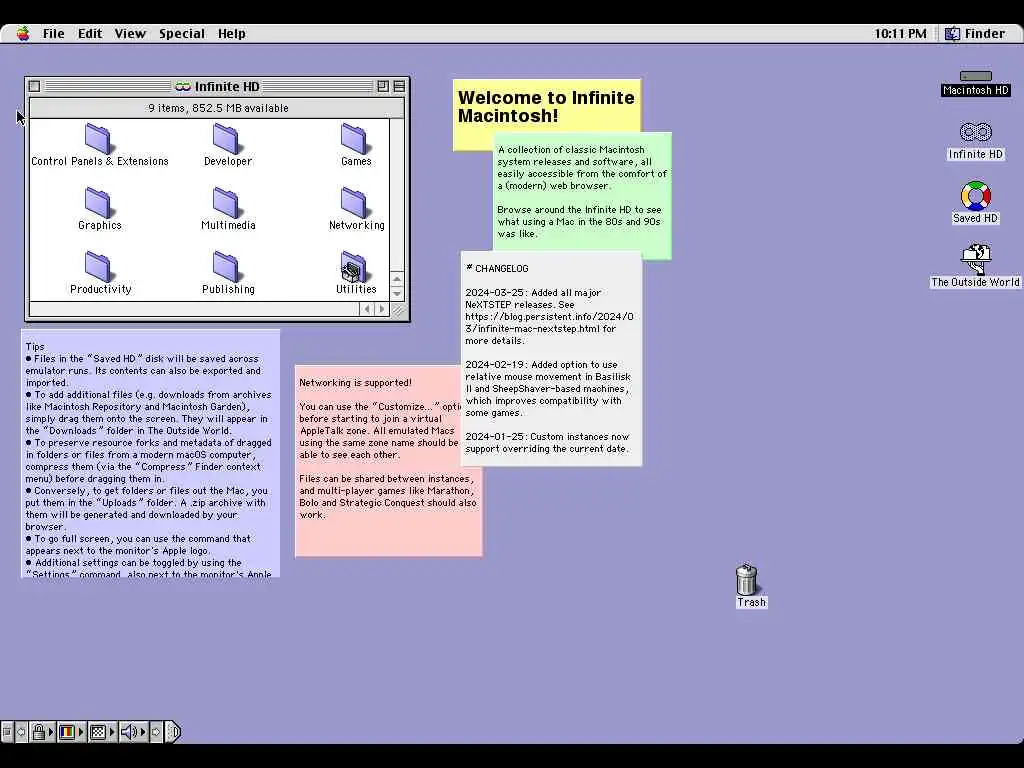Click the speaker sound volume icon
Image resolution: width=1024 pixels, height=768 pixels.
coord(129,732)
